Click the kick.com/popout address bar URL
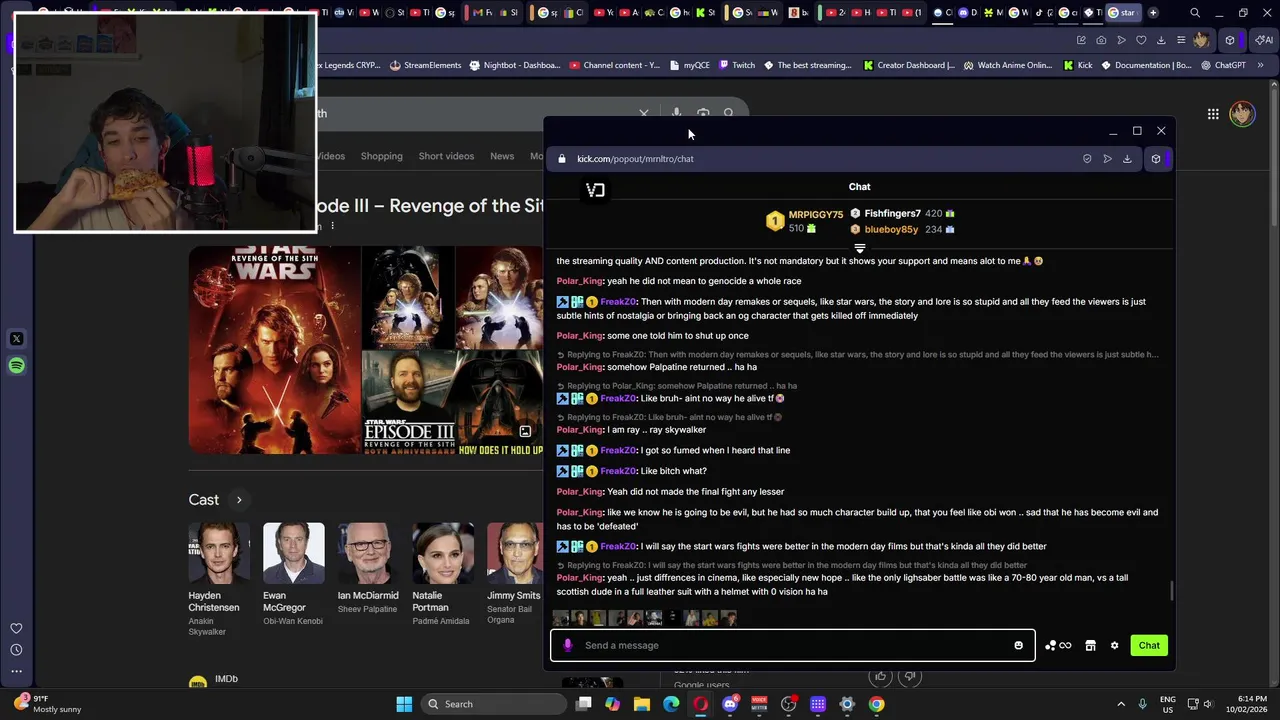Image resolution: width=1280 pixels, height=720 pixels. tap(635, 159)
